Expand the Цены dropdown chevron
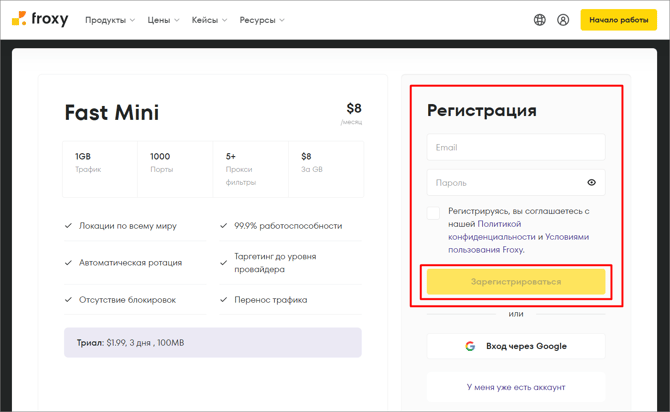Screen dimensions: 670x412 coord(177,20)
